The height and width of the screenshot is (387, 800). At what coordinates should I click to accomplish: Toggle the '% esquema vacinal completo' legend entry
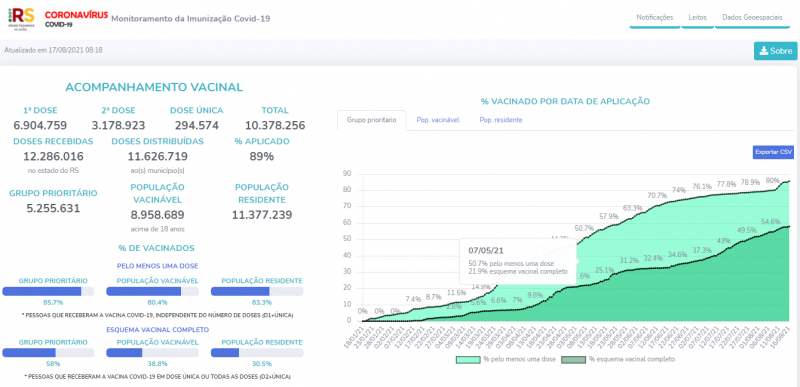tap(618, 359)
